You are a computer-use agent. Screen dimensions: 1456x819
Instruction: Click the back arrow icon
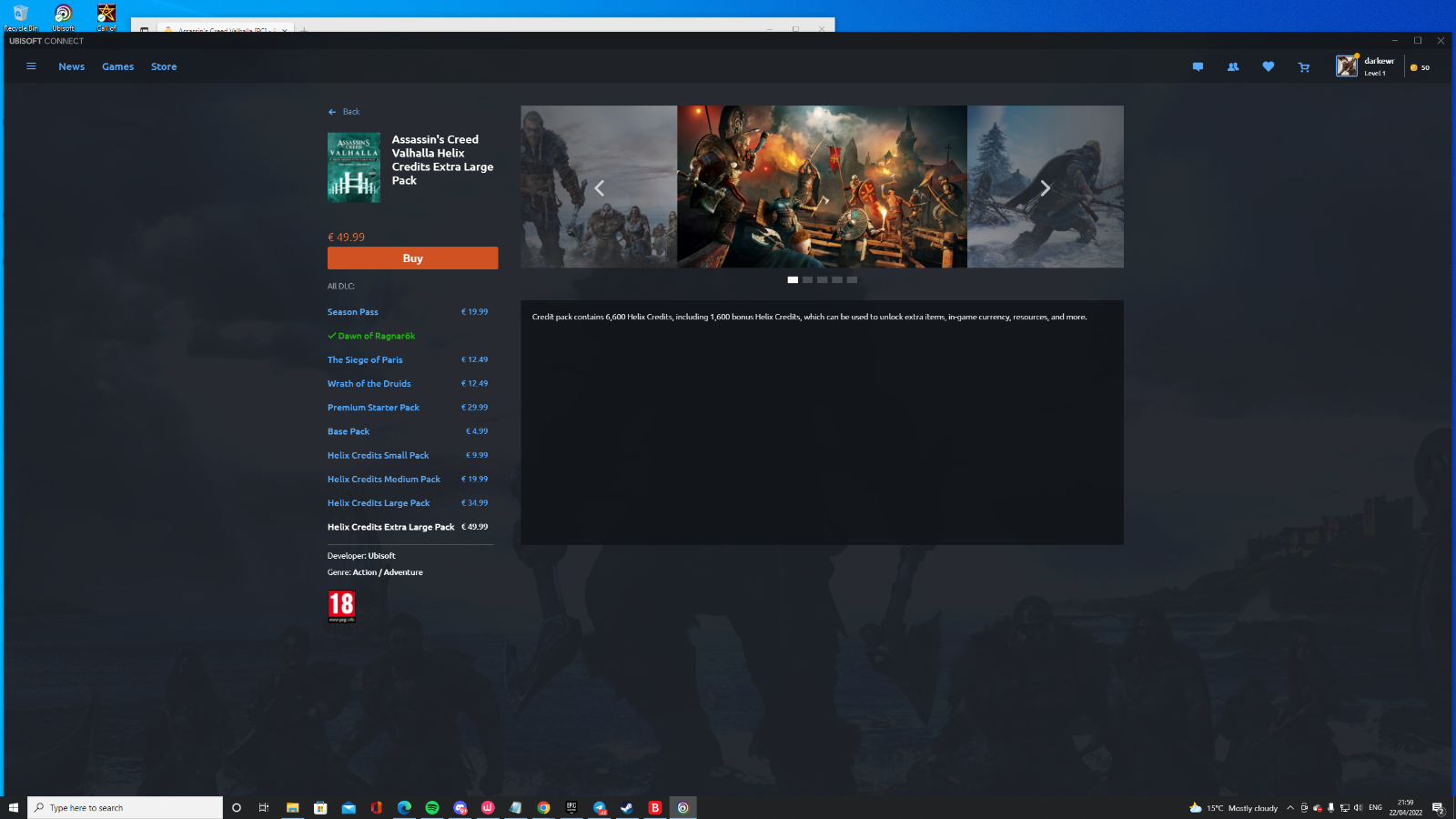pyautogui.click(x=332, y=112)
